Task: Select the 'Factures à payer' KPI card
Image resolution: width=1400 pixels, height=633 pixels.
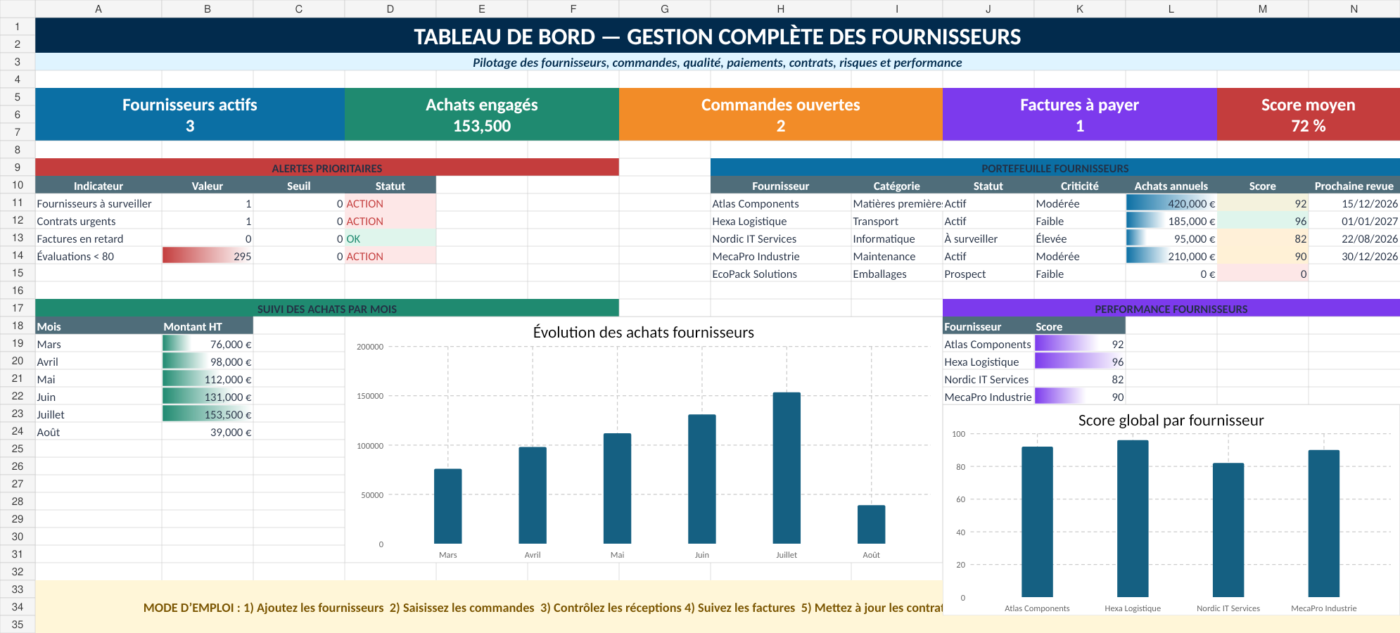Action: click(x=1080, y=114)
